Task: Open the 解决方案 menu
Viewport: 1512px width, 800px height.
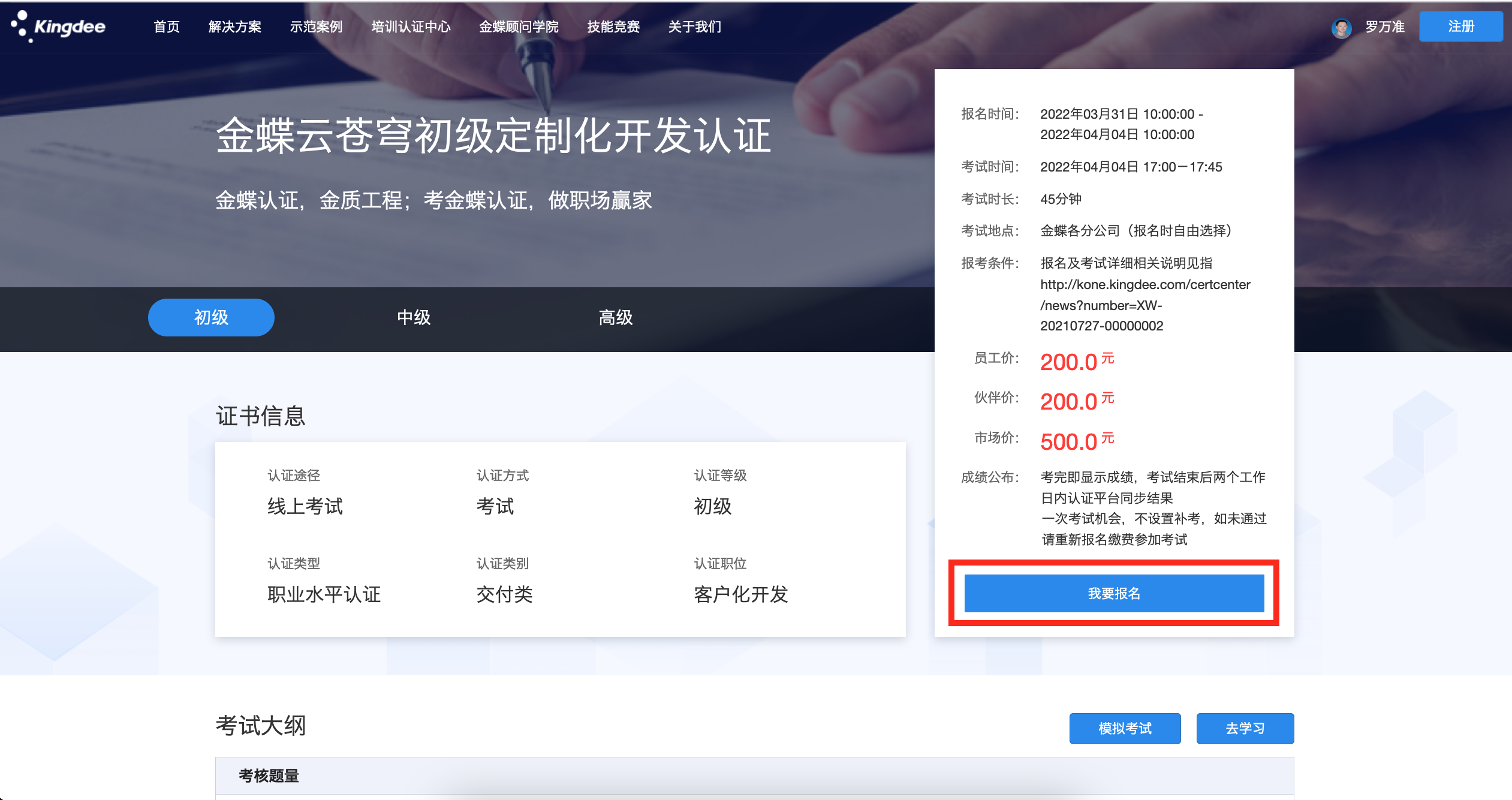Action: coord(235,27)
